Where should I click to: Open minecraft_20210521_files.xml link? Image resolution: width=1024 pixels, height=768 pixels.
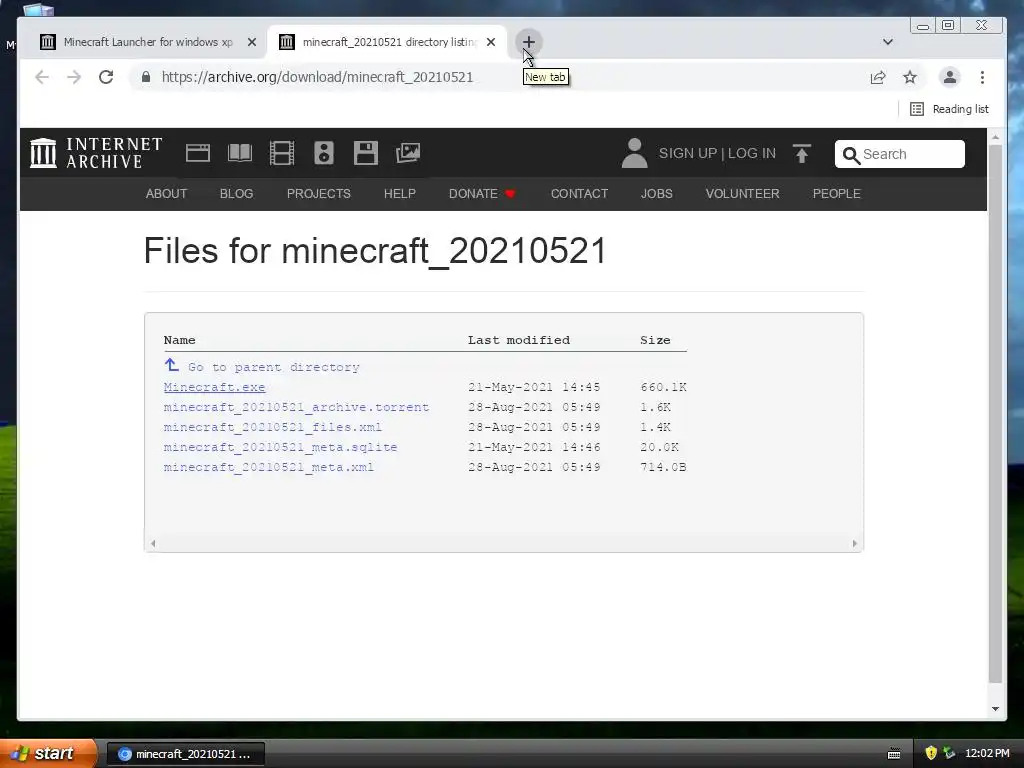pos(272,427)
